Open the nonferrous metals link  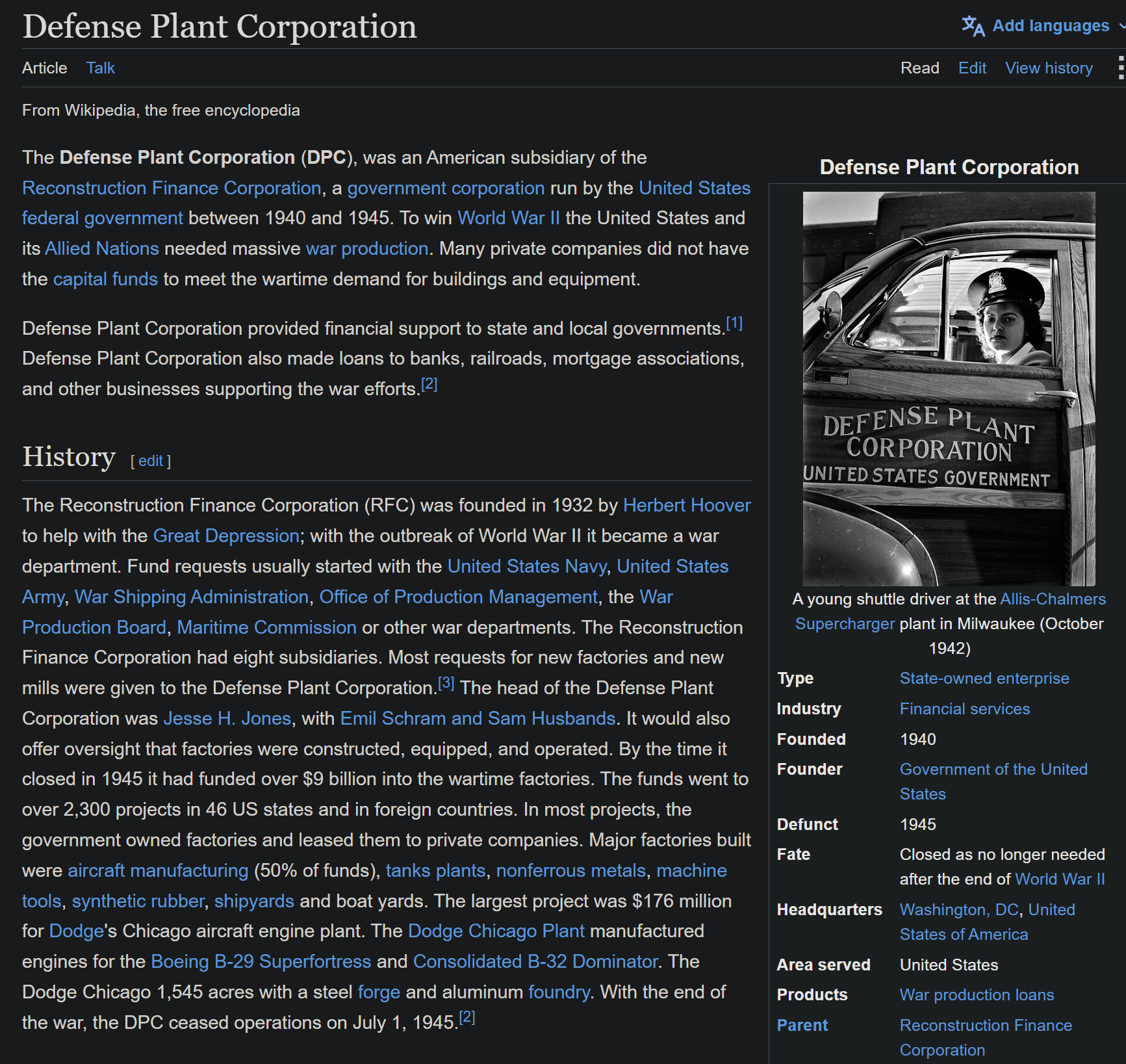click(x=571, y=870)
